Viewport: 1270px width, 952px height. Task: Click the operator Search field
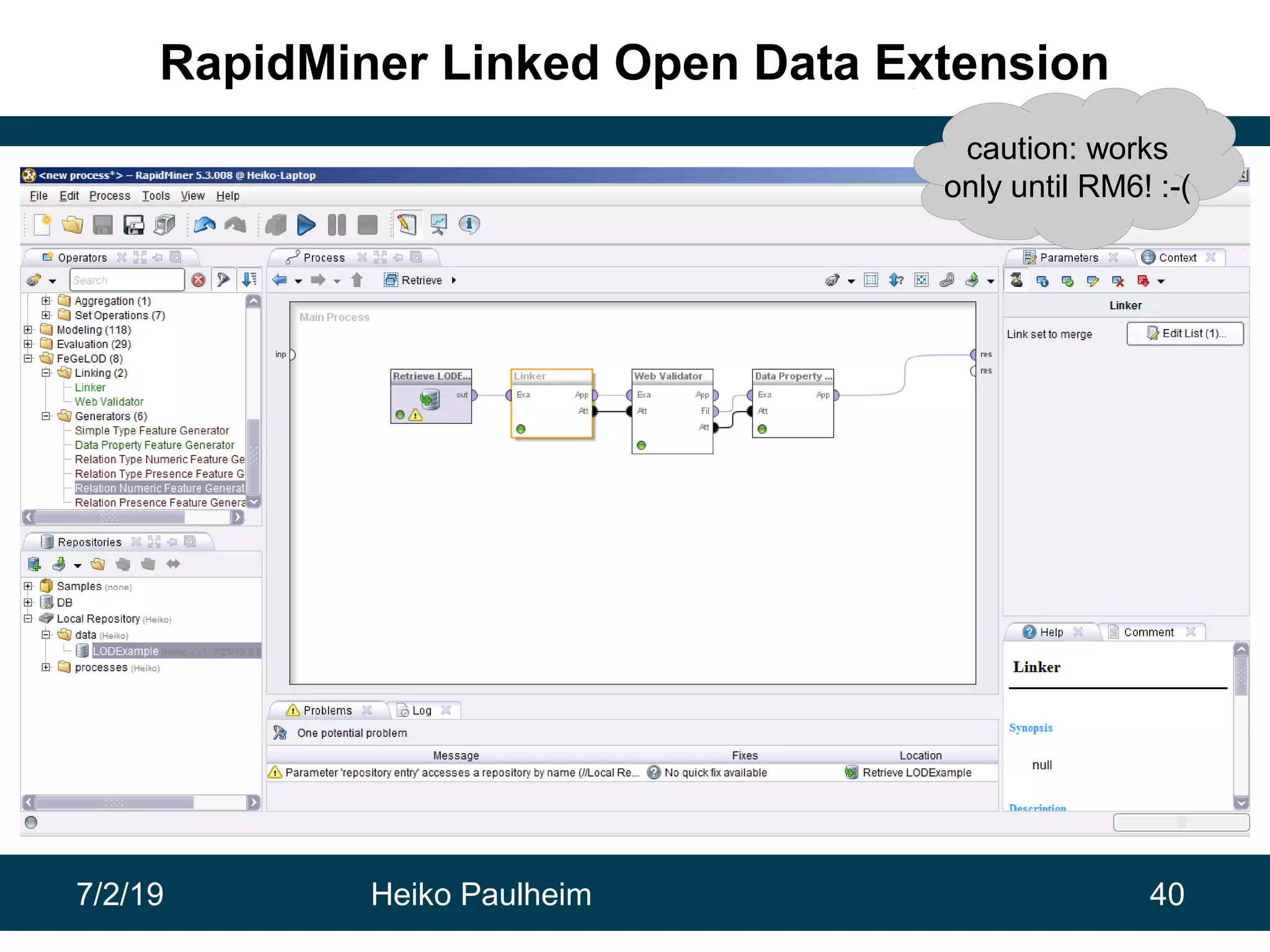point(127,280)
